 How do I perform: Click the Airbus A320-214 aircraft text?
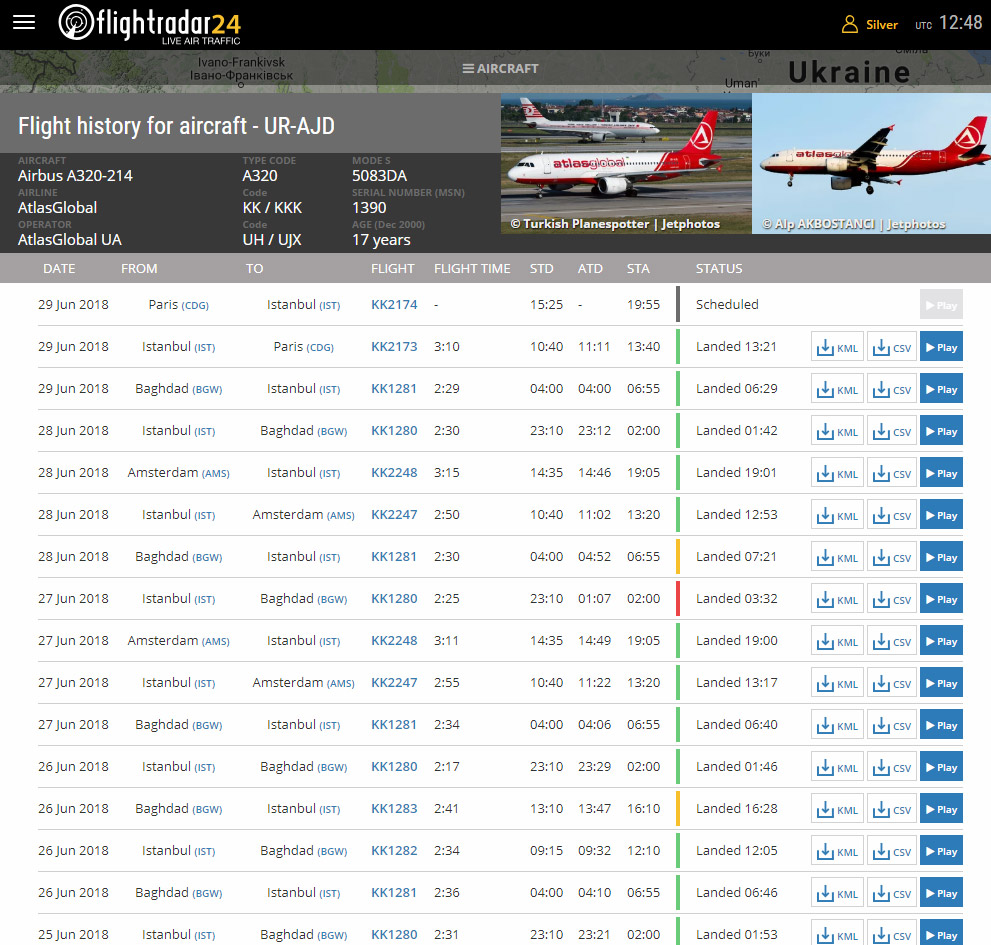(75, 176)
